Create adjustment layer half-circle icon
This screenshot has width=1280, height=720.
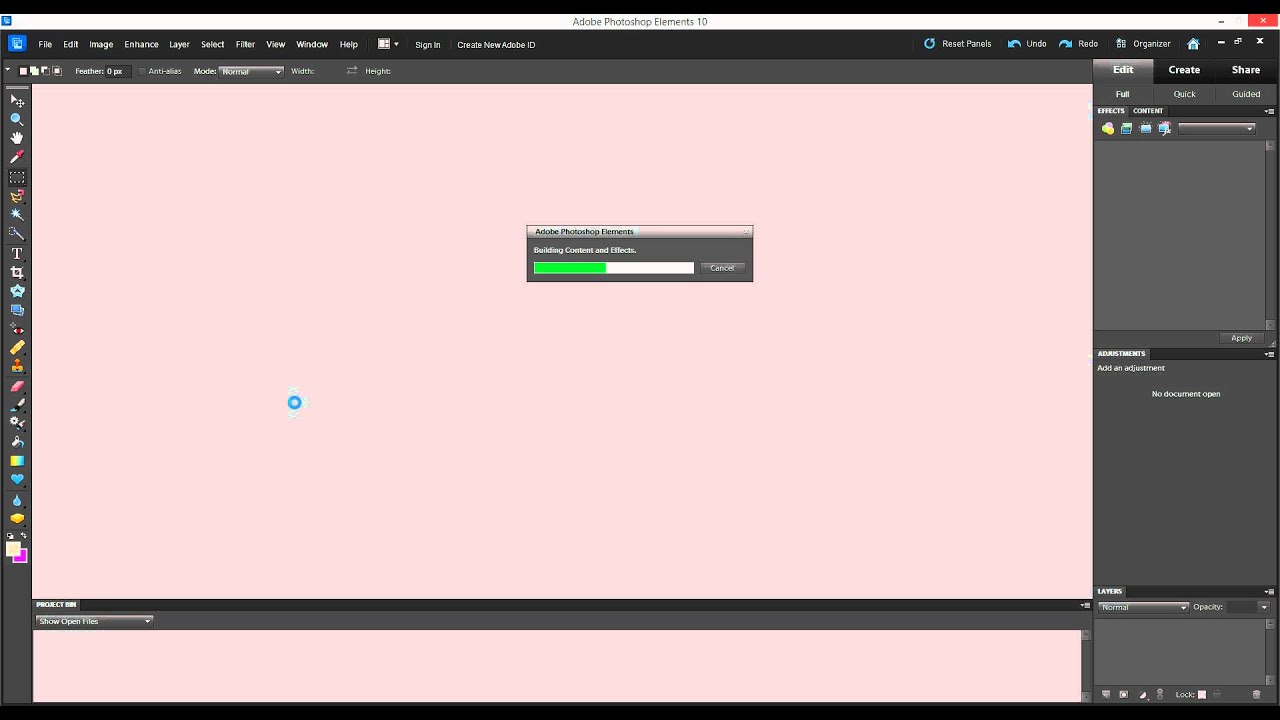[x=1142, y=694]
